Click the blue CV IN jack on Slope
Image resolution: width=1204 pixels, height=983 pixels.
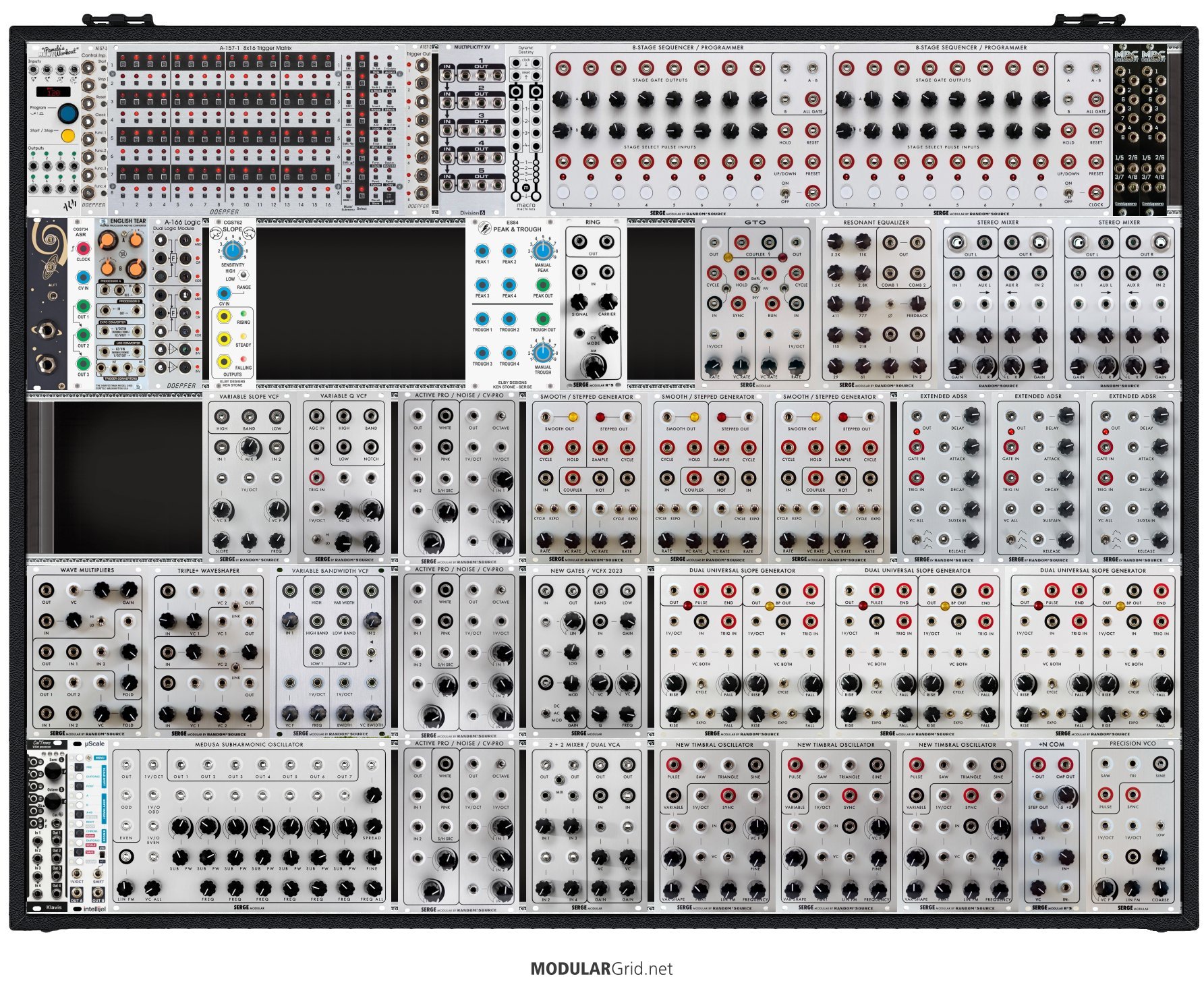[x=223, y=293]
